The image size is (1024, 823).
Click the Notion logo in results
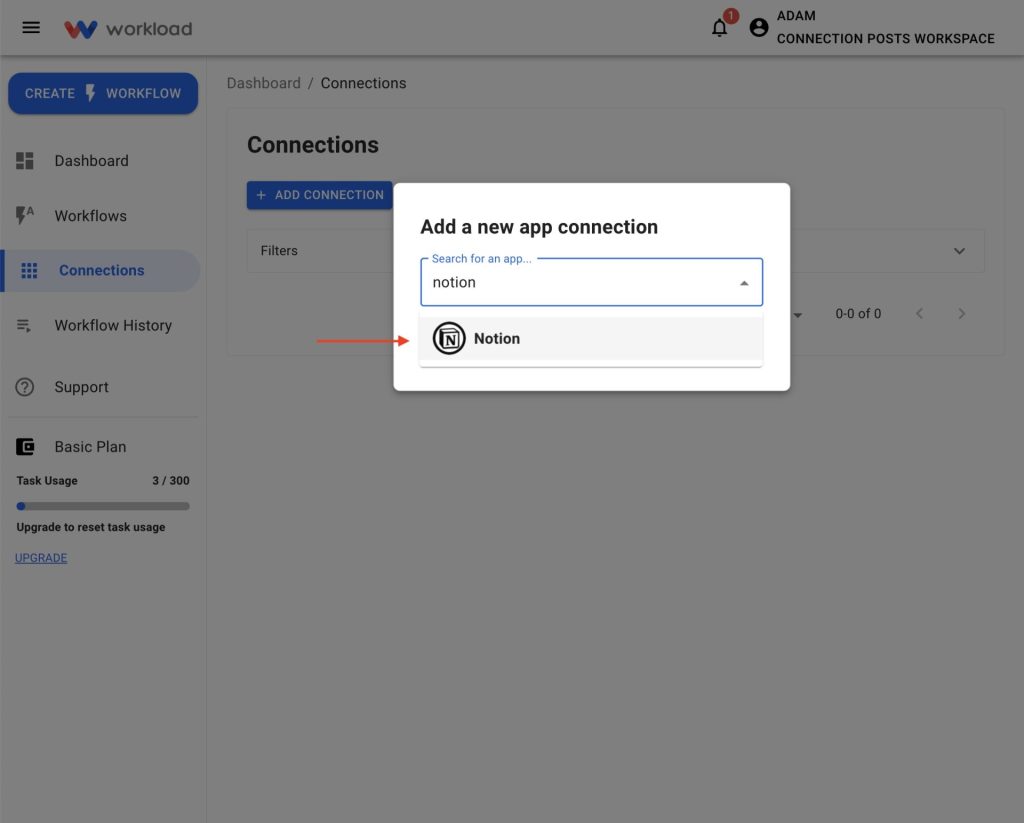(x=449, y=338)
